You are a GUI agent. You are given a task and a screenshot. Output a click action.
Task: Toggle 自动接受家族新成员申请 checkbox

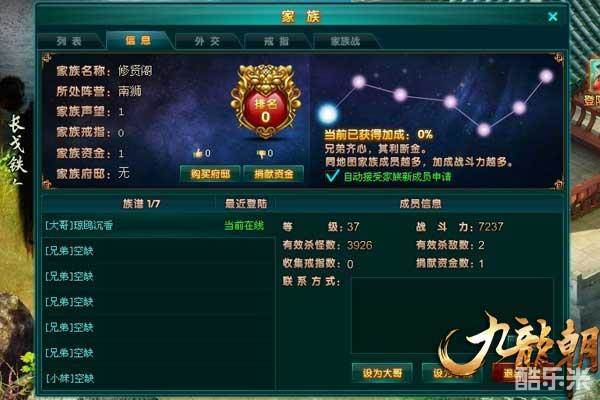coord(332,176)
